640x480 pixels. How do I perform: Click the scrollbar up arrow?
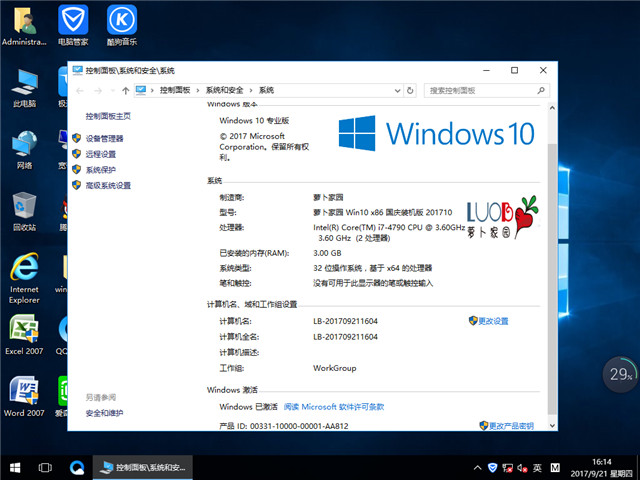(552, 108)
